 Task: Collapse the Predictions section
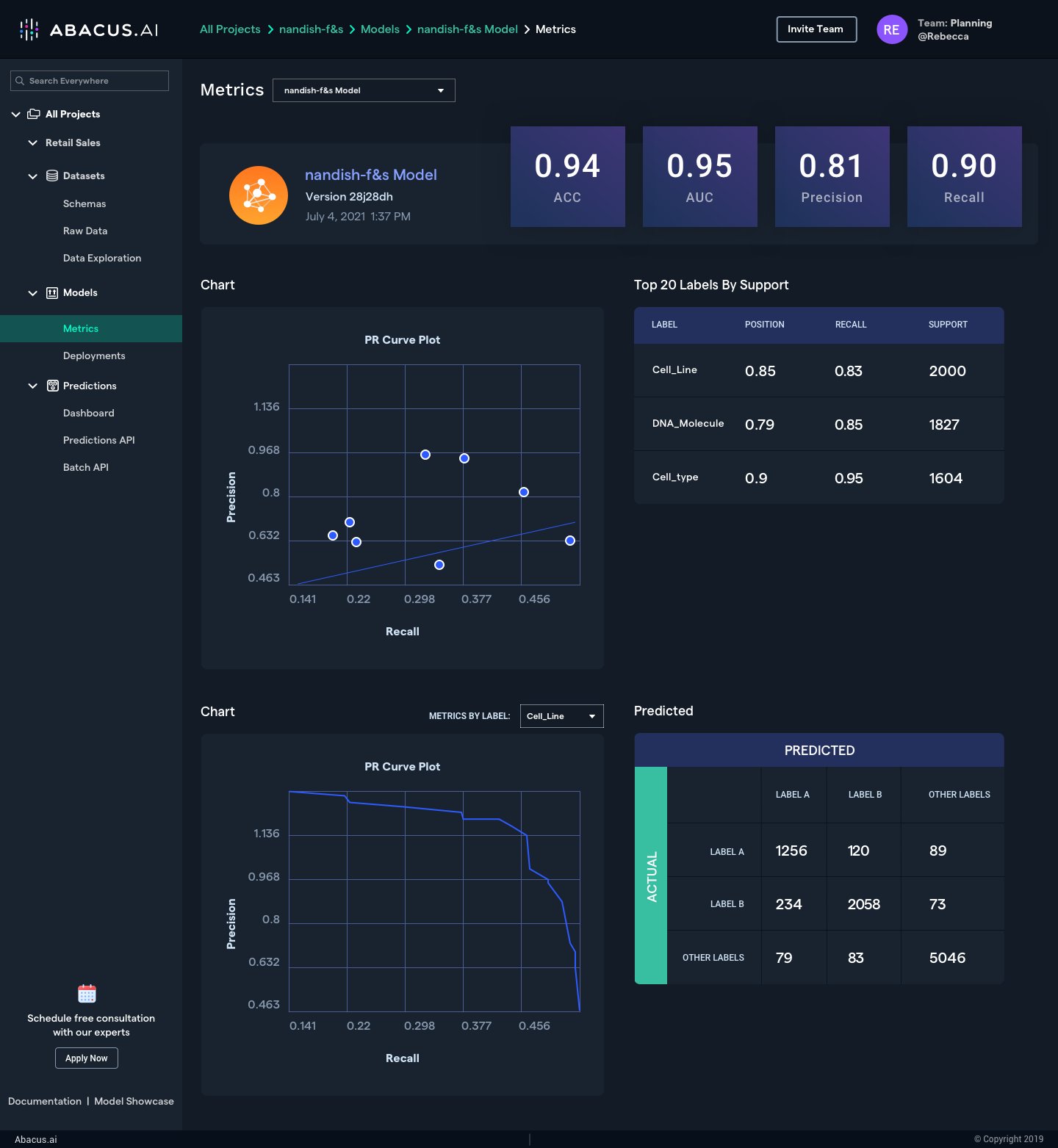click(32, 386)
